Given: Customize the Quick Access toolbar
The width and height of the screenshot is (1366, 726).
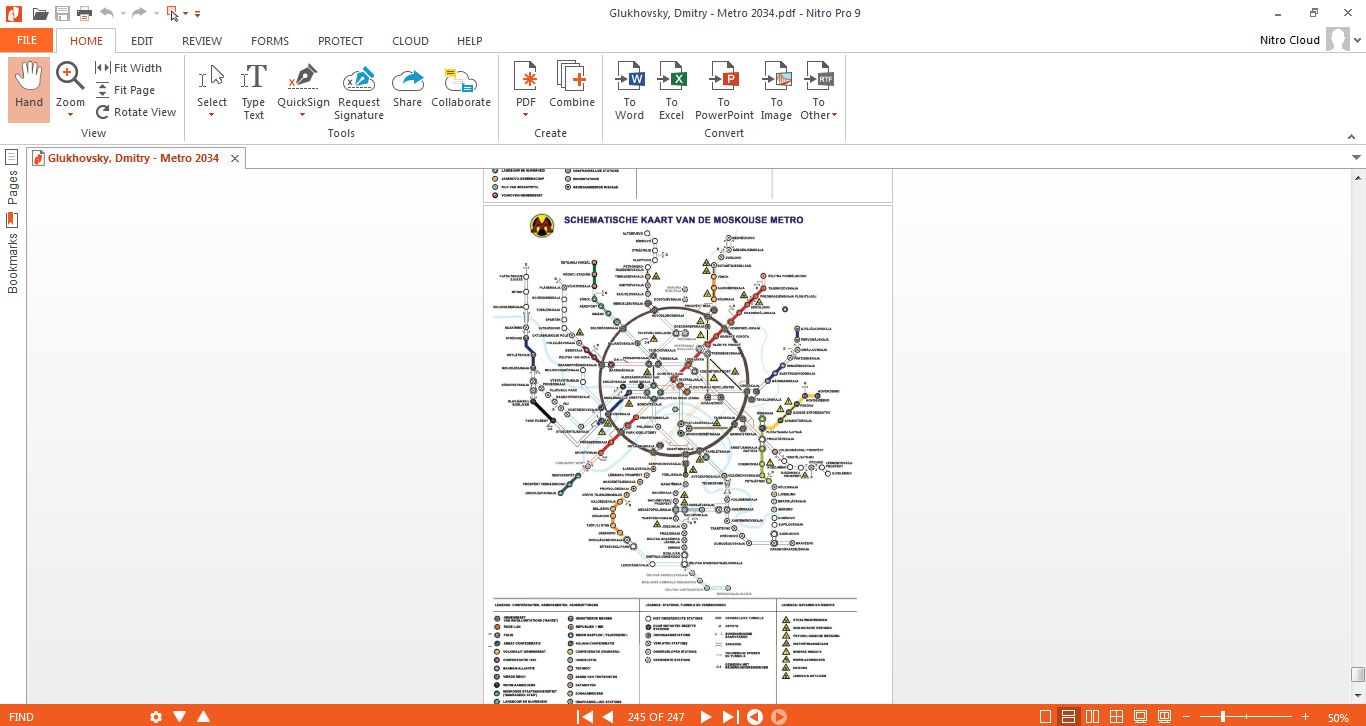Looking at the screenshot, I should (x=198, y=14).
